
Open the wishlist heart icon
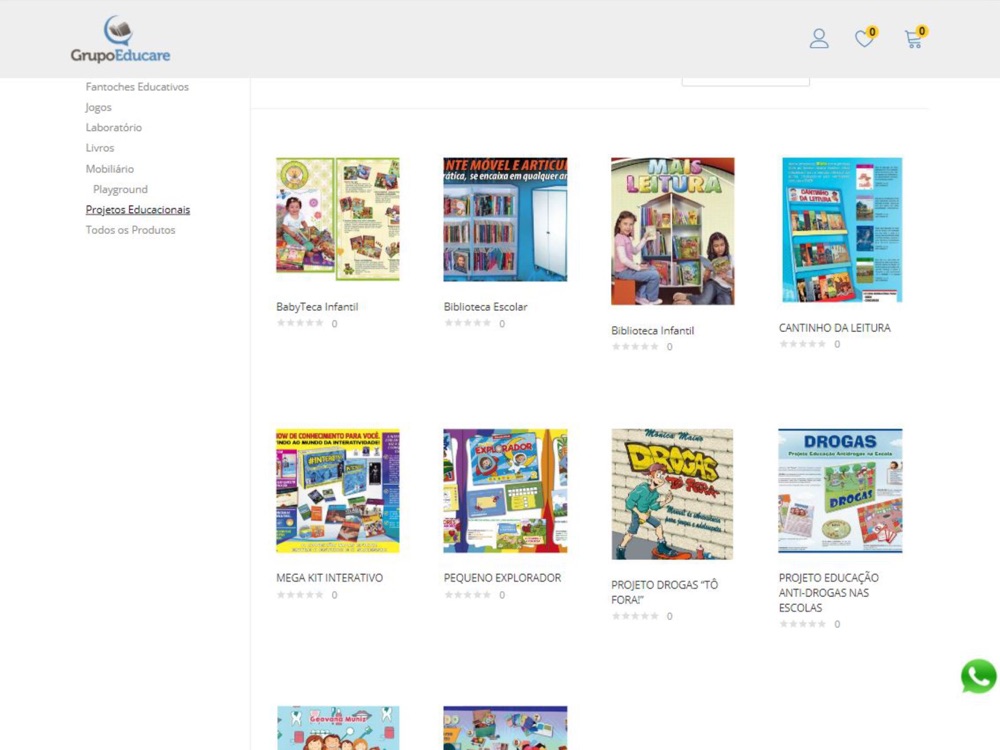click(864, 39)
